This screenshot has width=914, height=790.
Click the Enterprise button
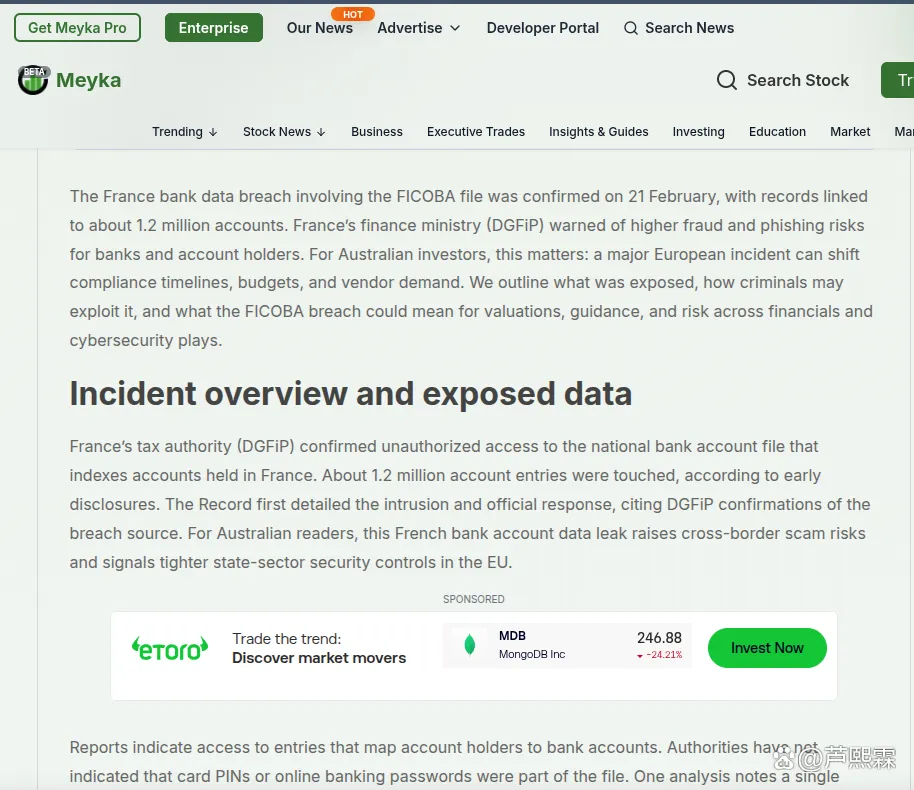click(x=213, y=27)
